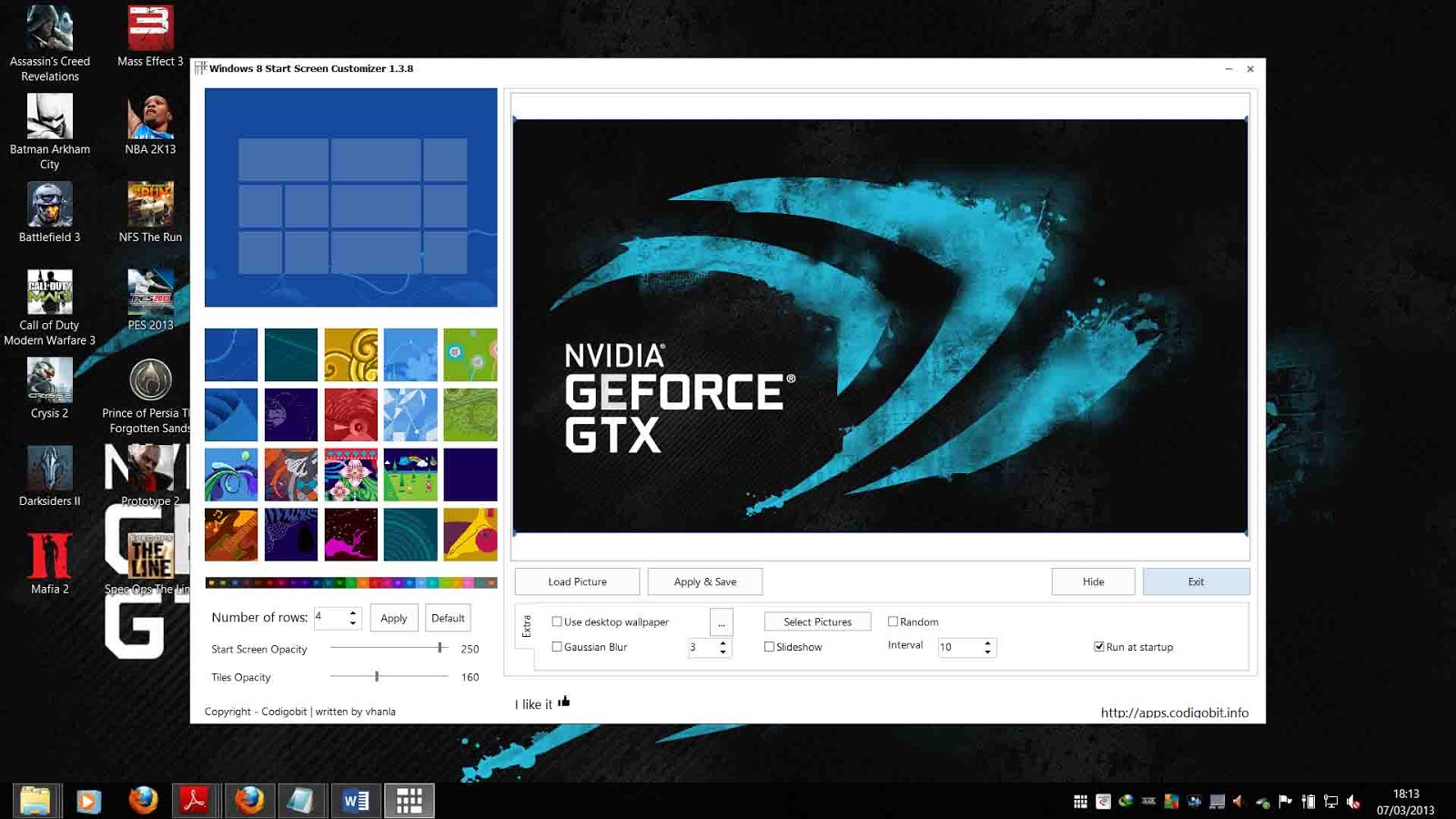Select the plain dark blue background thumbnail
Image resolution: width=1456 pixels, height=819 pixels.
[x=470, y=474]
